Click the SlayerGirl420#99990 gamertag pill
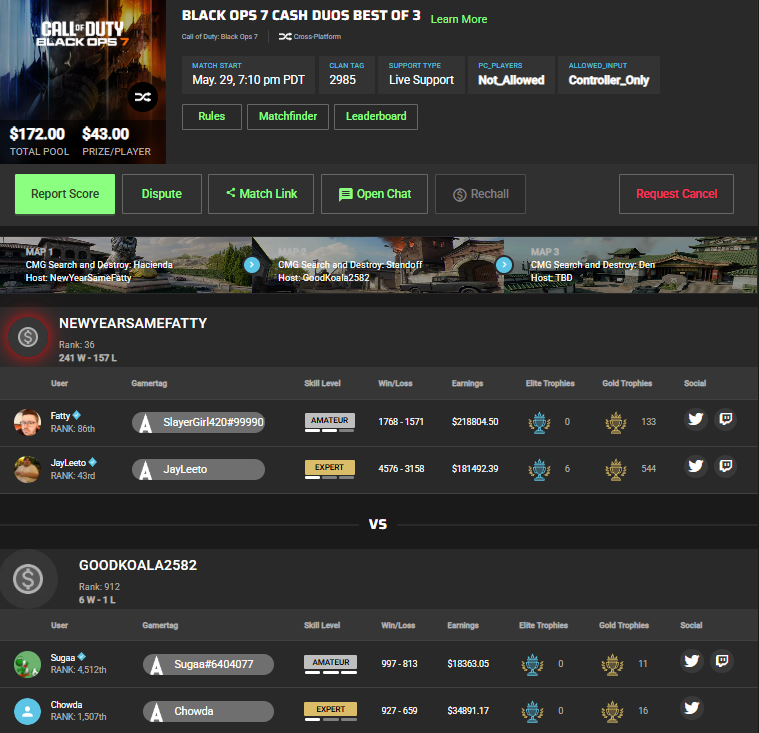759x733 pixels. point(198,422)
